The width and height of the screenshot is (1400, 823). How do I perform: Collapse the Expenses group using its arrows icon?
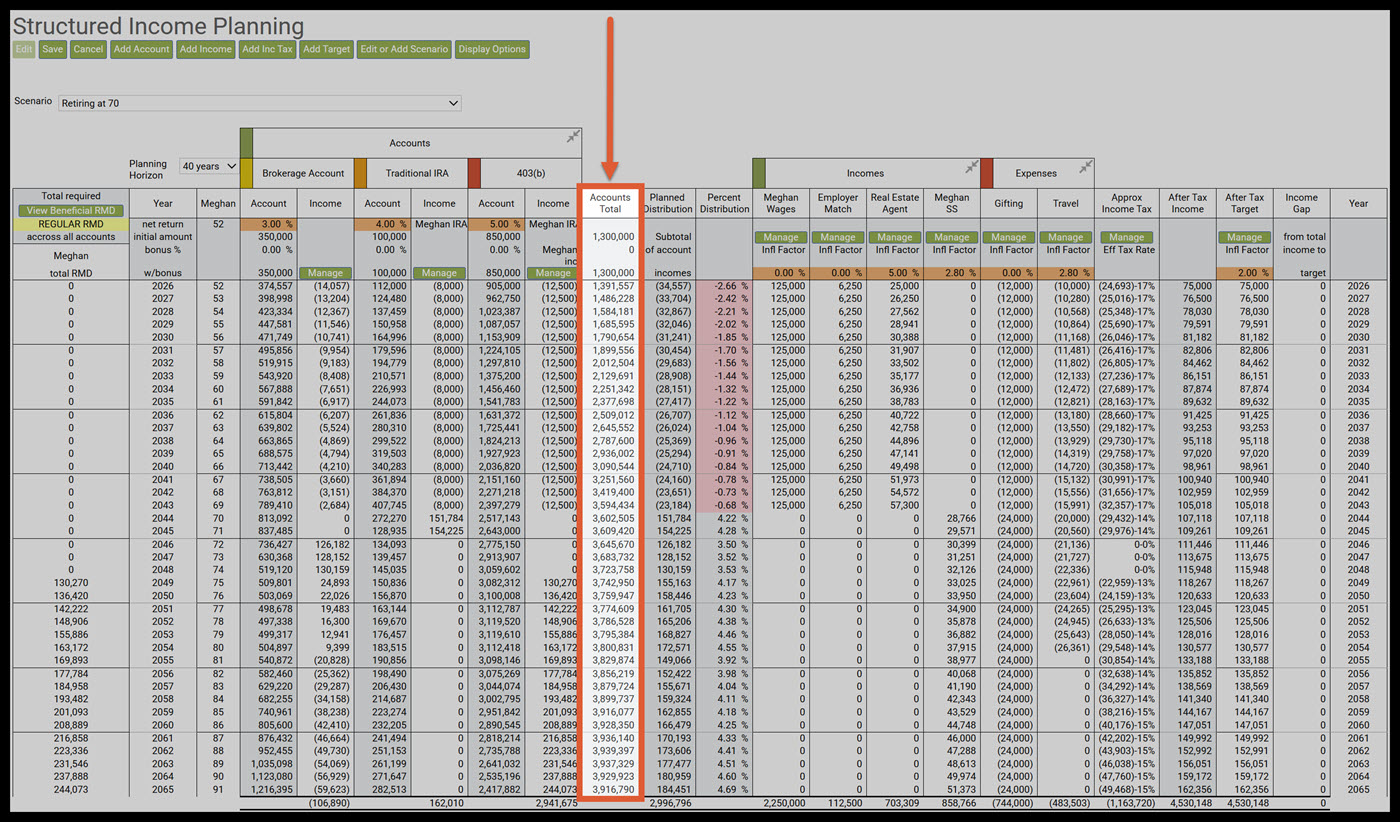1086,166
